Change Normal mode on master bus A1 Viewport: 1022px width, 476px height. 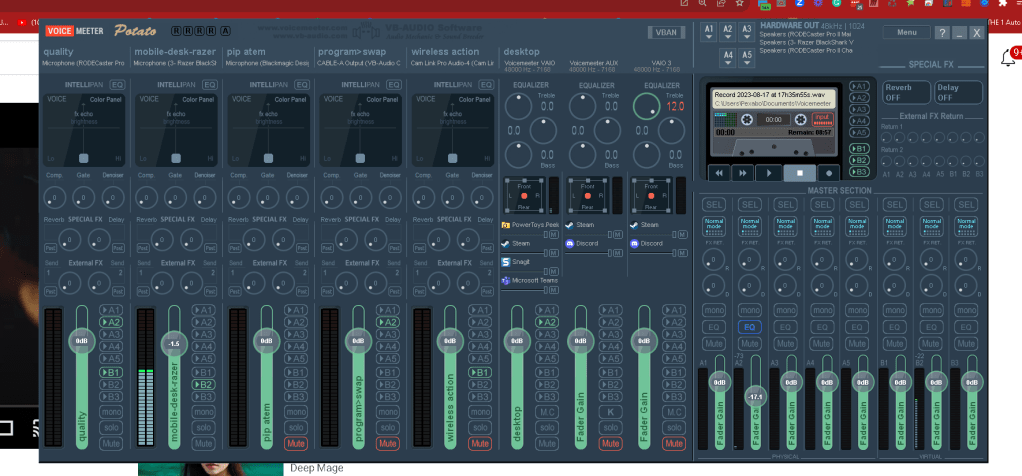pyautogui.click(x=714, y=226)
